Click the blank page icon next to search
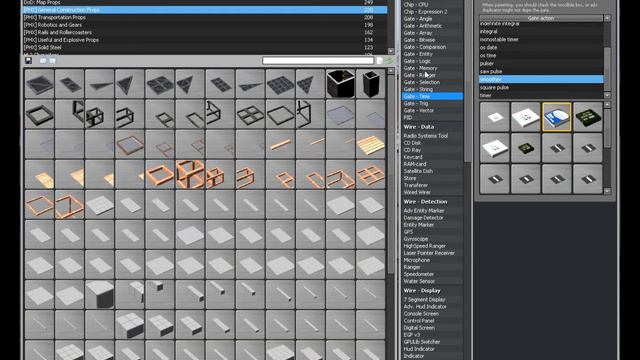The width and height of the screenshot is (640, 360). click(x=379, y=61)
